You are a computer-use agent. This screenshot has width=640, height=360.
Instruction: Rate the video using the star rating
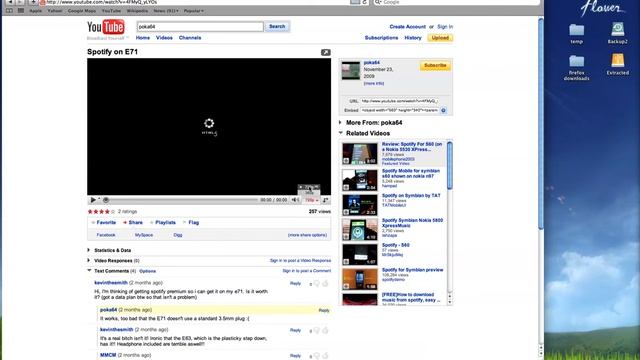101,211
